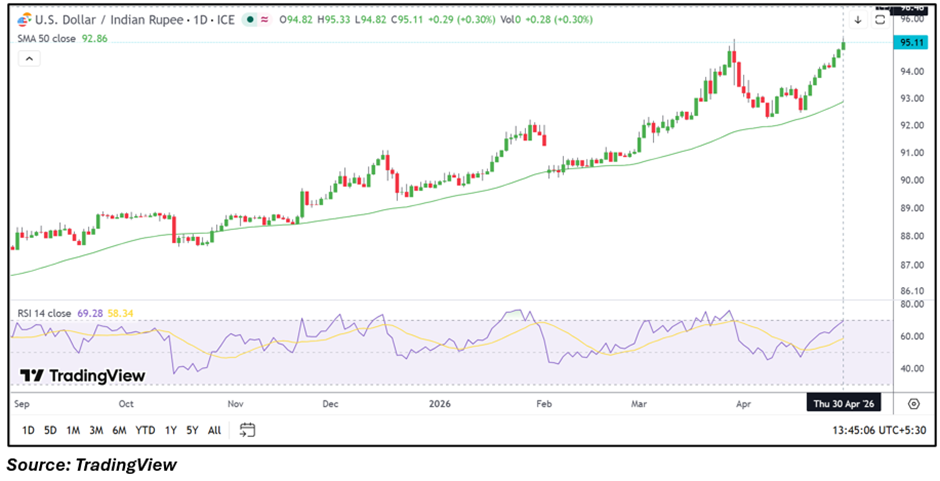The width and height of the screenshot is (940, 481).
Task: Select the 5D range button
Action: click(49, 430)
